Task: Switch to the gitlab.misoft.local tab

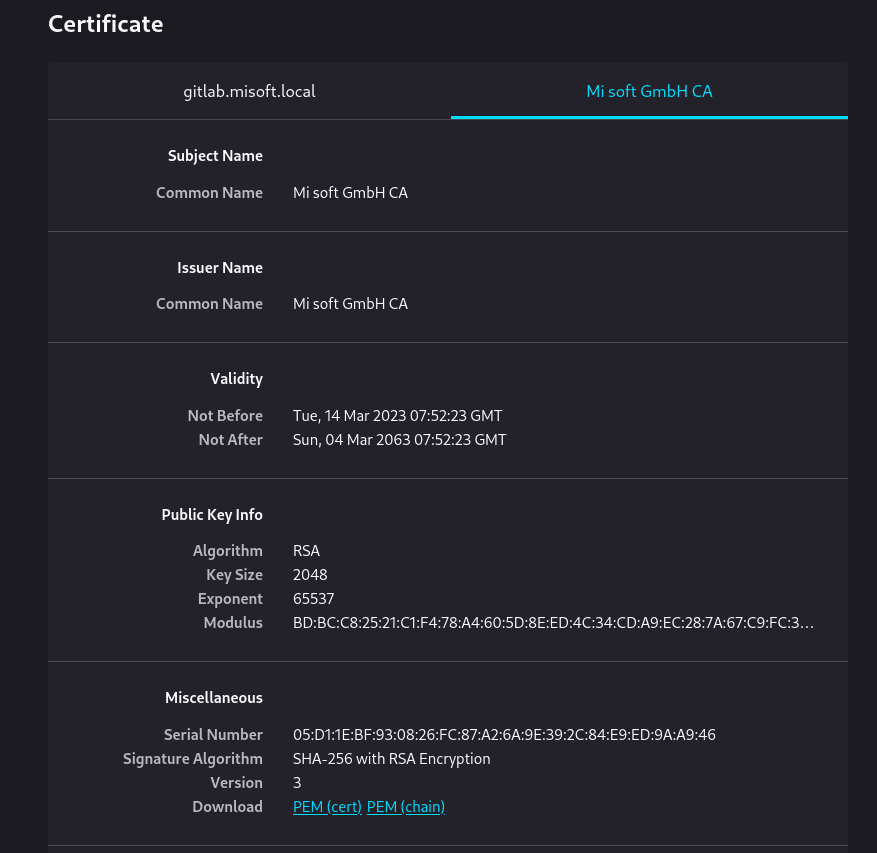Action: [249, 91]
